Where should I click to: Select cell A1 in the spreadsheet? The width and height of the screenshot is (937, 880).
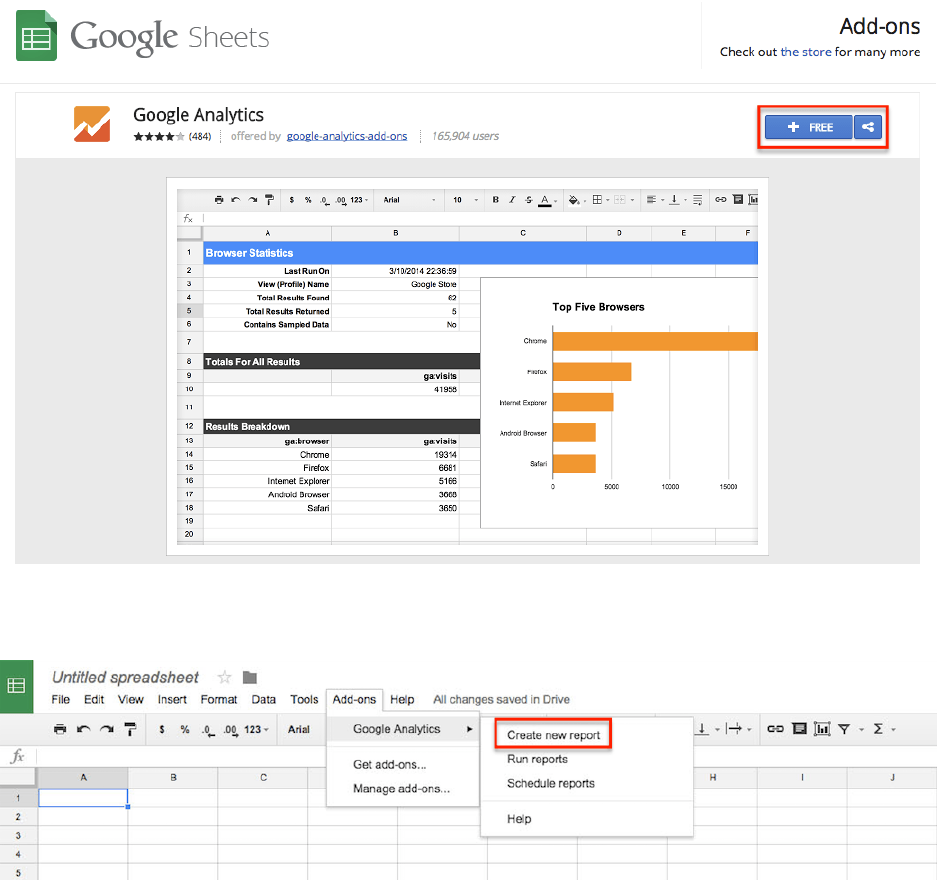[x=83, y=798]
